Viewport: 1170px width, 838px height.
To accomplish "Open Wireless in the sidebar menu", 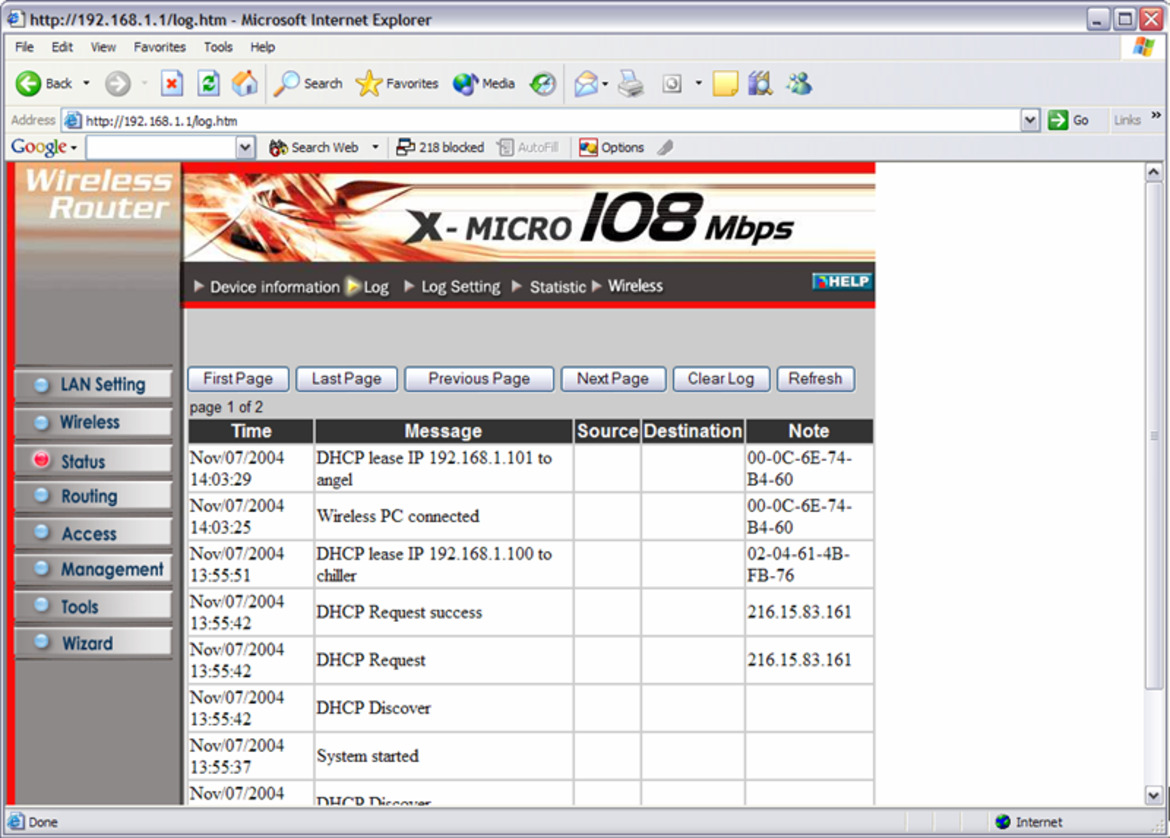I will point(93,422).
